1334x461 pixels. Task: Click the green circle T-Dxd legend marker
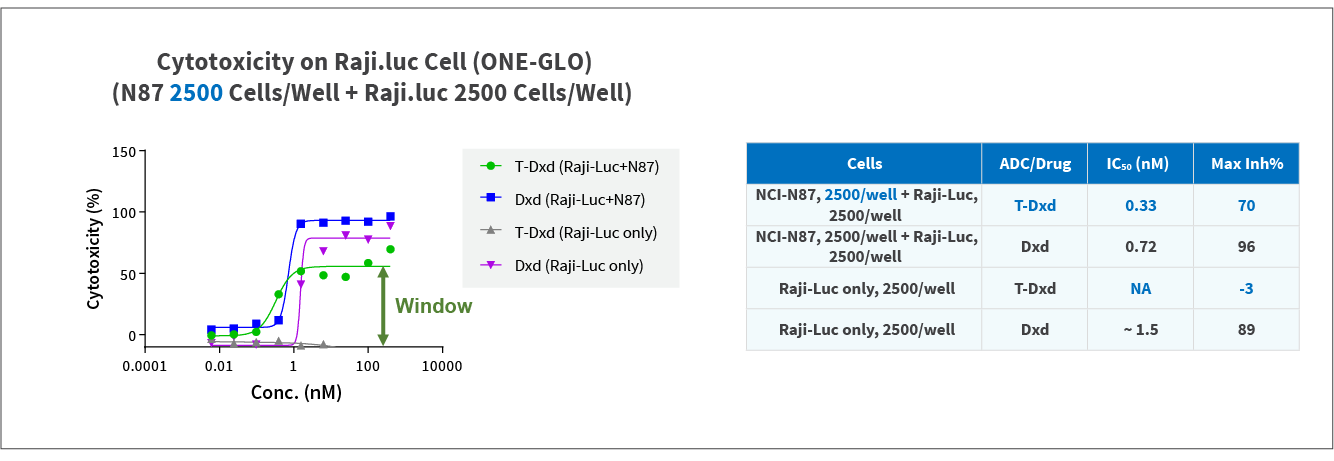(490, 166)
